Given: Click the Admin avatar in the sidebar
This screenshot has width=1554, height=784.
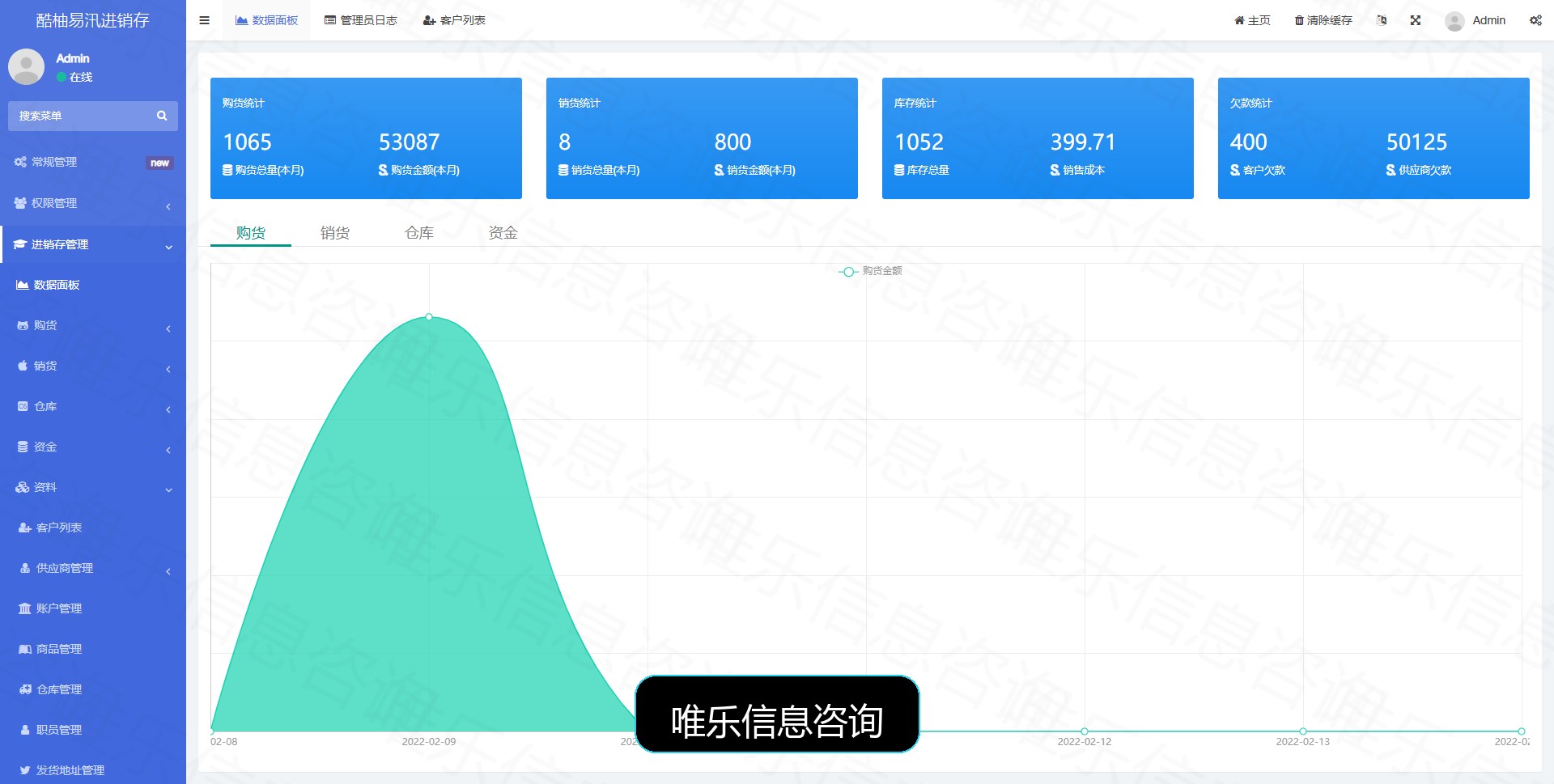Looking at the screenshot, I should pos(26,66).
